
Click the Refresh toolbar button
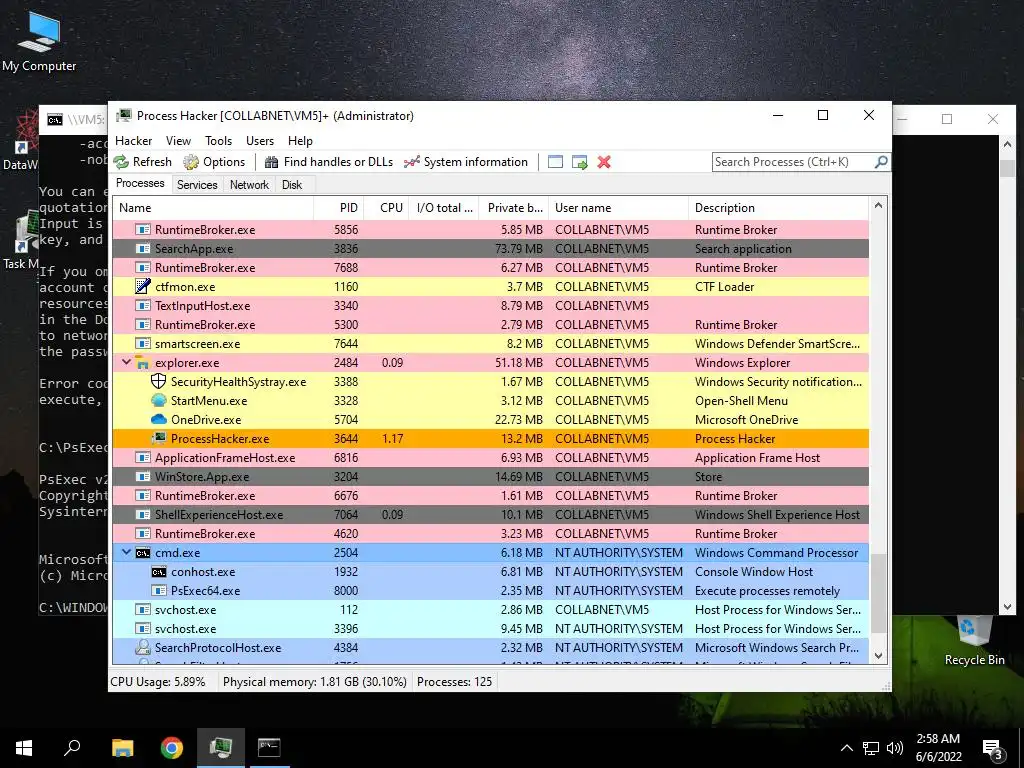coord(142,162)
